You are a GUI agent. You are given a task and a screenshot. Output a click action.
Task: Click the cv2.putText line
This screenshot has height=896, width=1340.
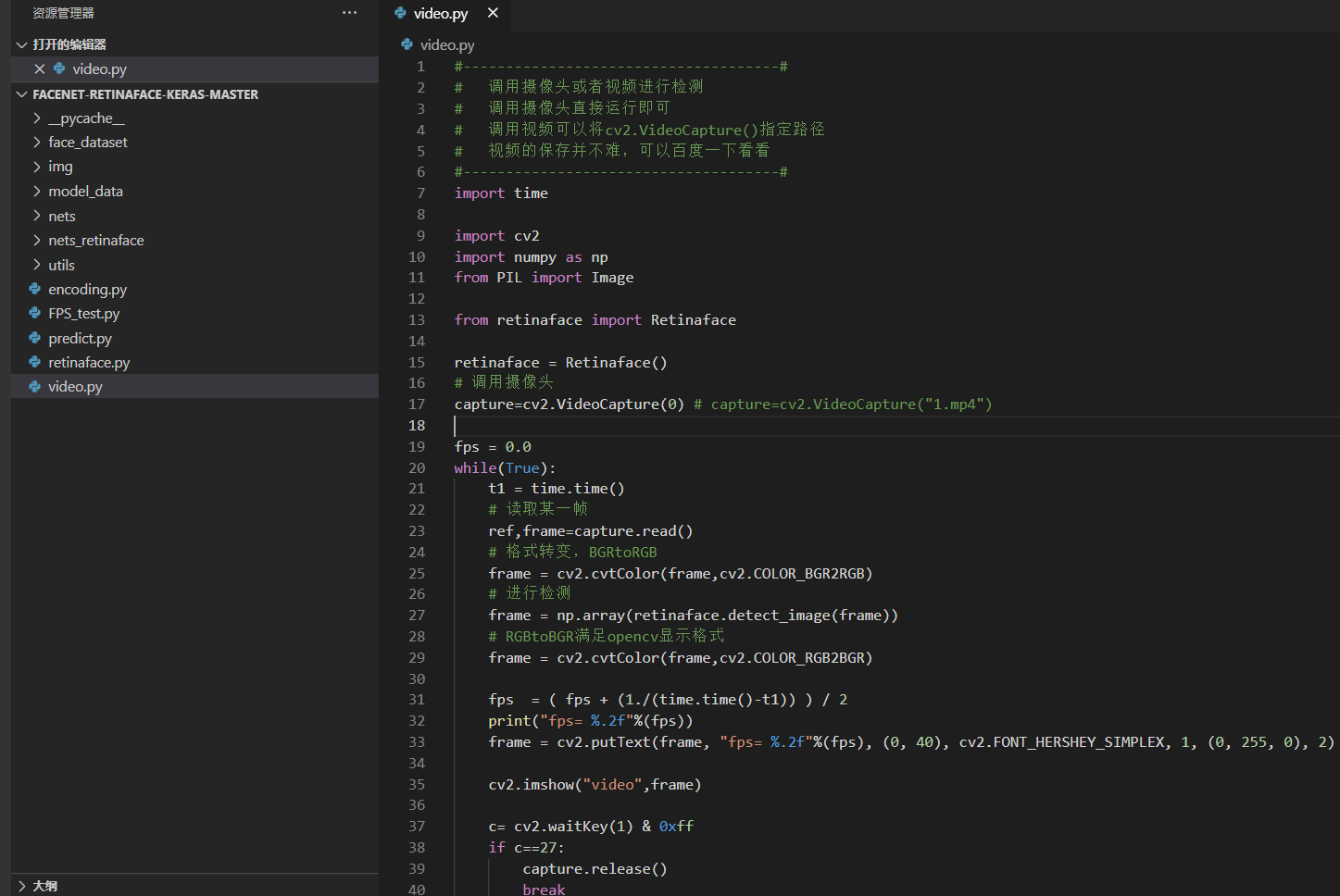(x=911, y=742)
